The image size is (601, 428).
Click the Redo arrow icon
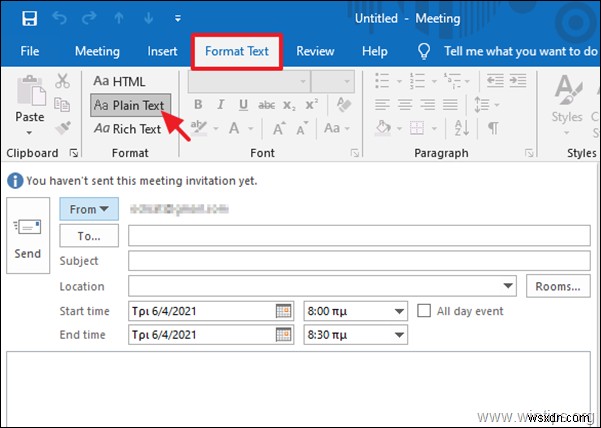click(x=89, y=18)
